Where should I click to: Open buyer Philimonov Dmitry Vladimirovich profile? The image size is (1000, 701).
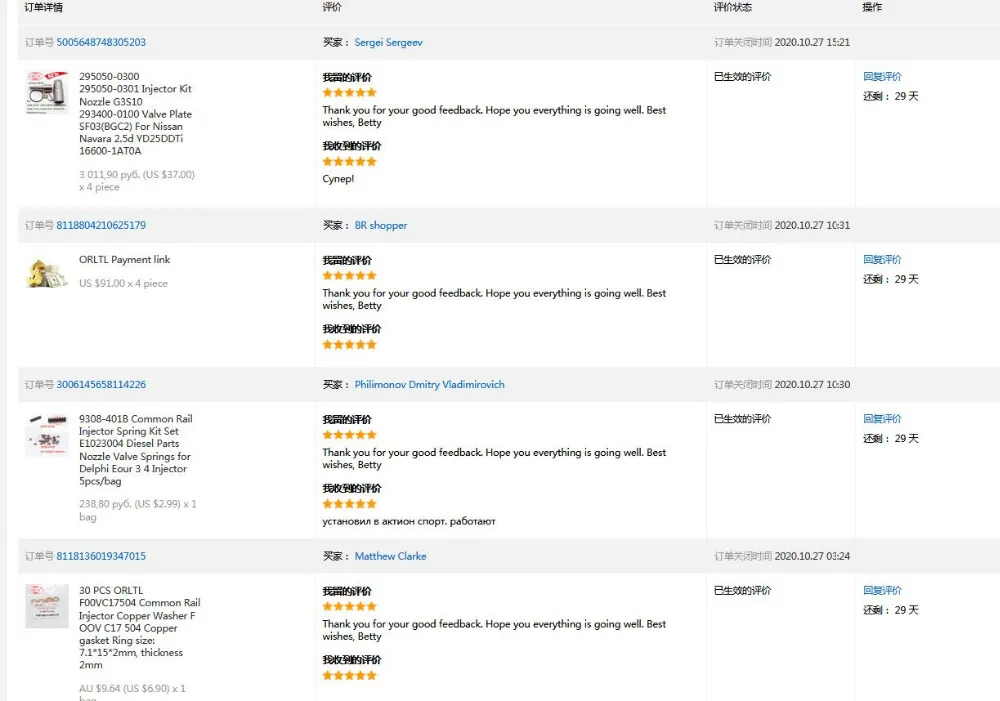(x=429, y=385)
